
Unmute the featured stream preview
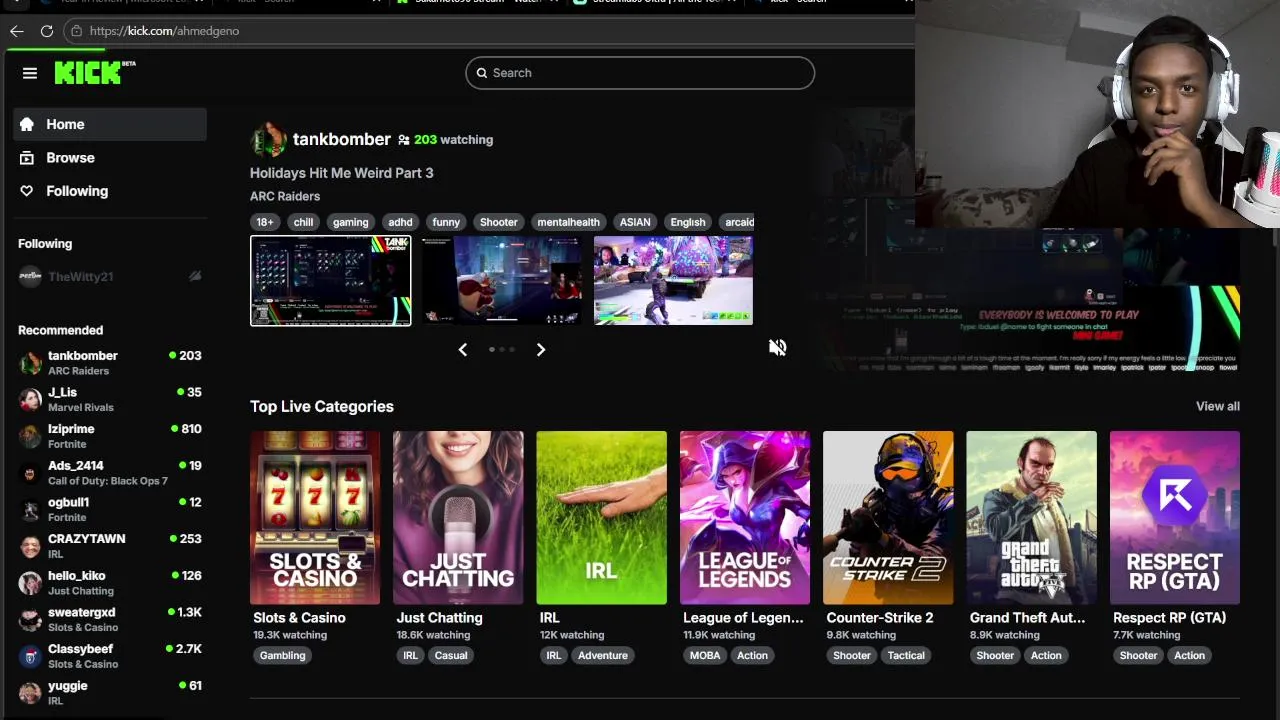pyautogui.click(x=778, y=347)
